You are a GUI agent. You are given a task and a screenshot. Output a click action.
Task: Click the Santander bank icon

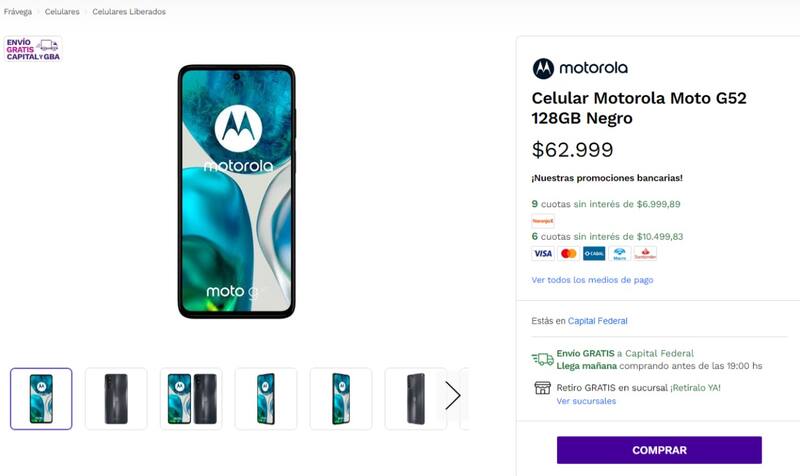point(645,254)
